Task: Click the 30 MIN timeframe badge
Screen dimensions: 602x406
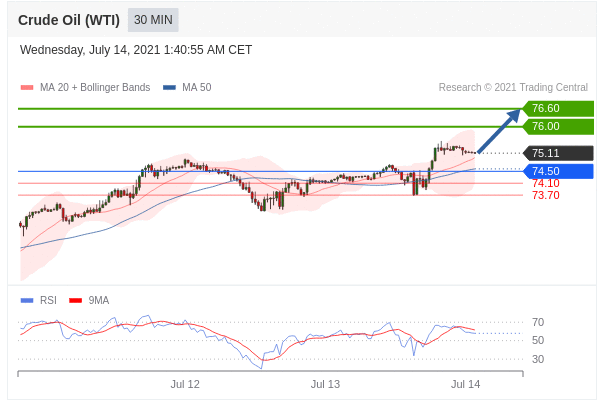Action: [x=153, y=20]
